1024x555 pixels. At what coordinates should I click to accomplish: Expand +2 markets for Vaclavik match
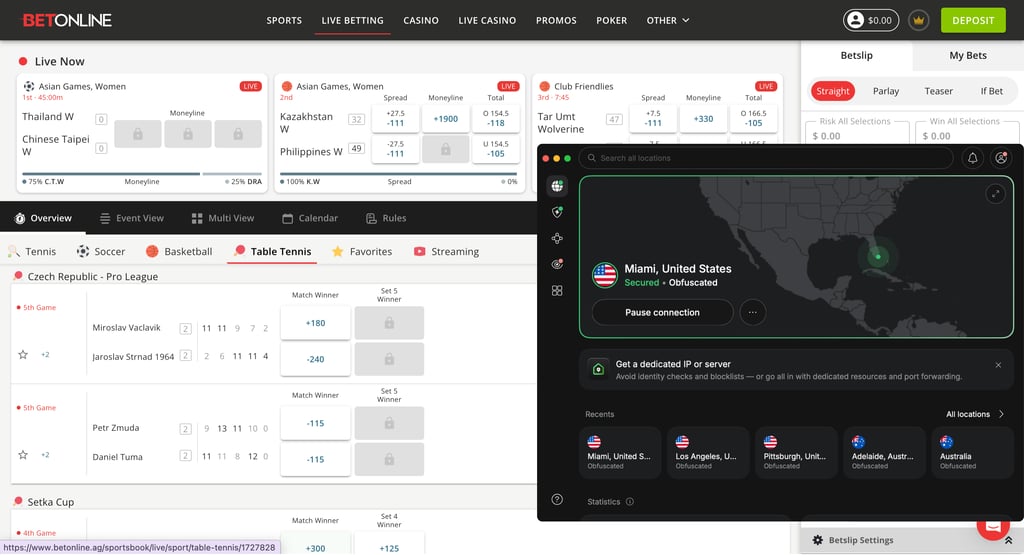45,355
